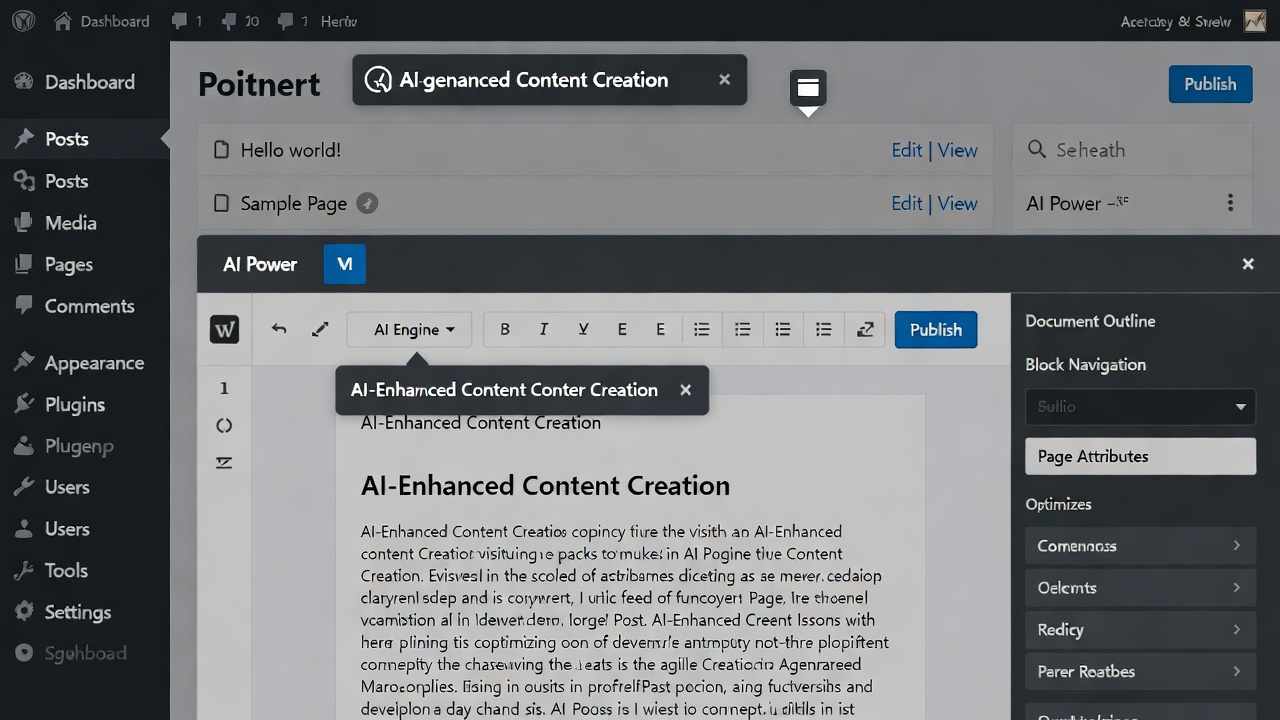The height and width of the screenshot is (720, 1280).
Task: Click the WordPress logo in the admin bar
Action: (x=23, y=20)
